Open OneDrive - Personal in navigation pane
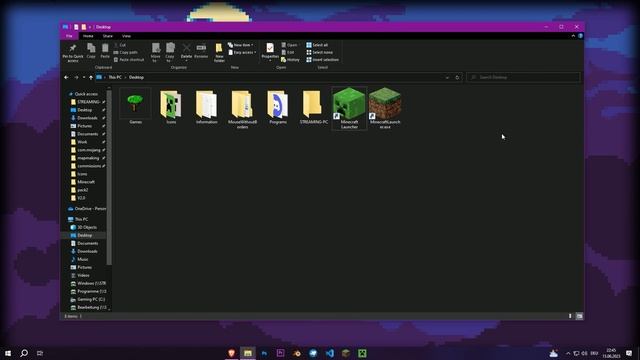This screenshot has width=640, height=360. (x=87, y=209)
